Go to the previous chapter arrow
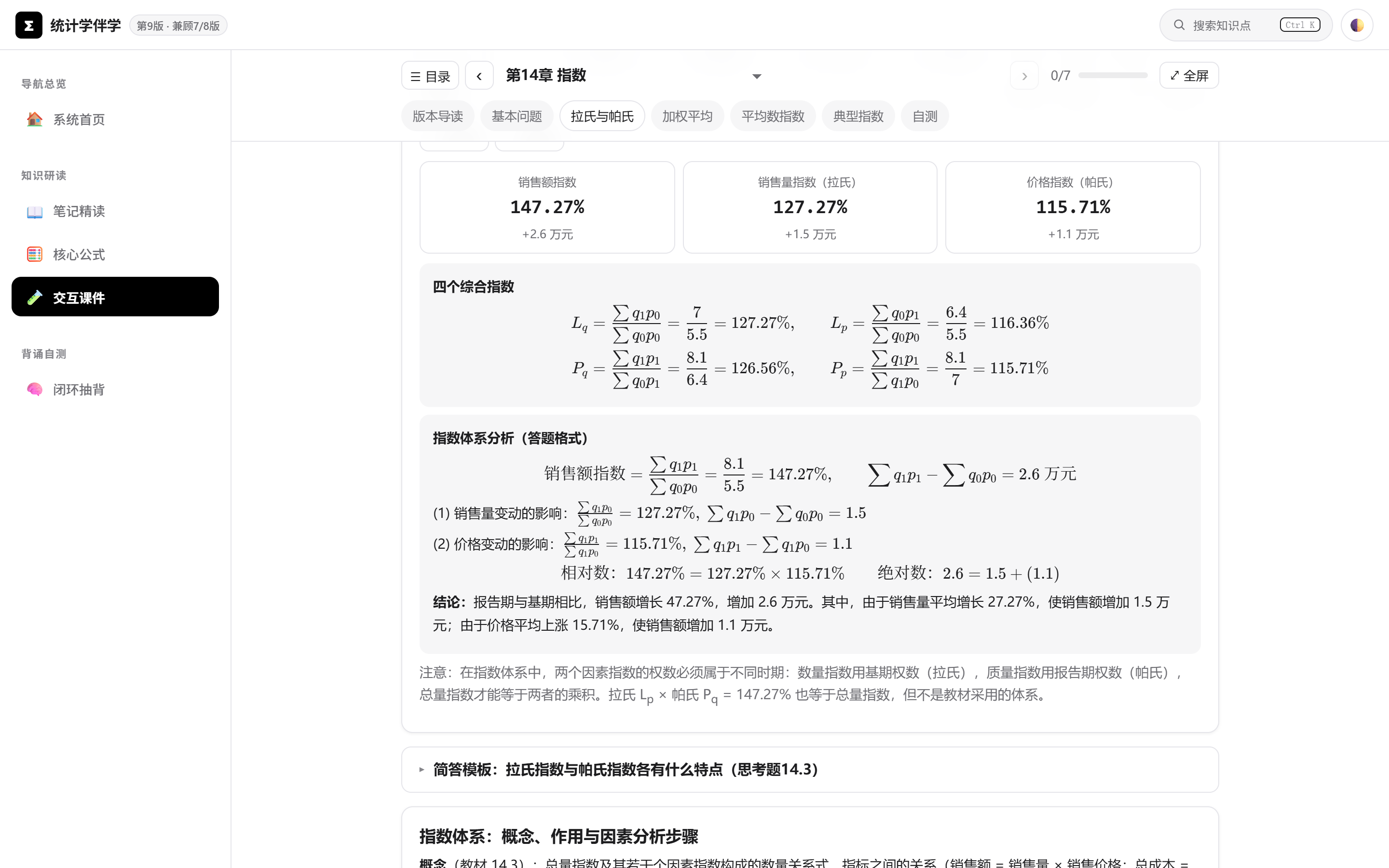The width and height of the screenshot is (1389, 868). pyautogui.click(x=479, y=76)
